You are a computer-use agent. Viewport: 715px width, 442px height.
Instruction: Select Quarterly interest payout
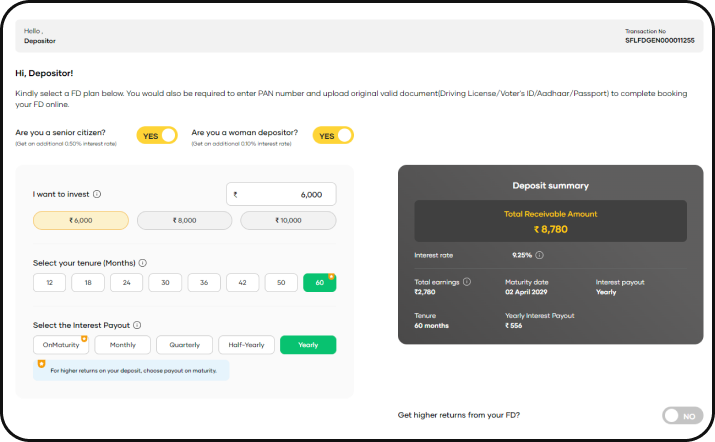pyautogui.click(x=184, y=345)
